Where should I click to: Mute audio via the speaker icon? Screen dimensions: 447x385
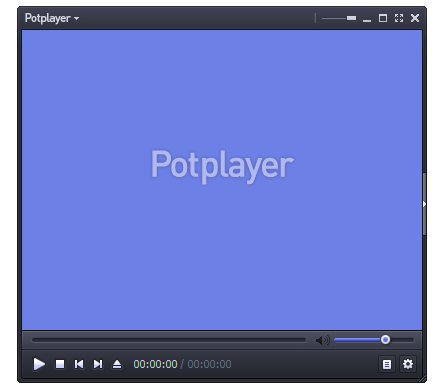[322, 340]
